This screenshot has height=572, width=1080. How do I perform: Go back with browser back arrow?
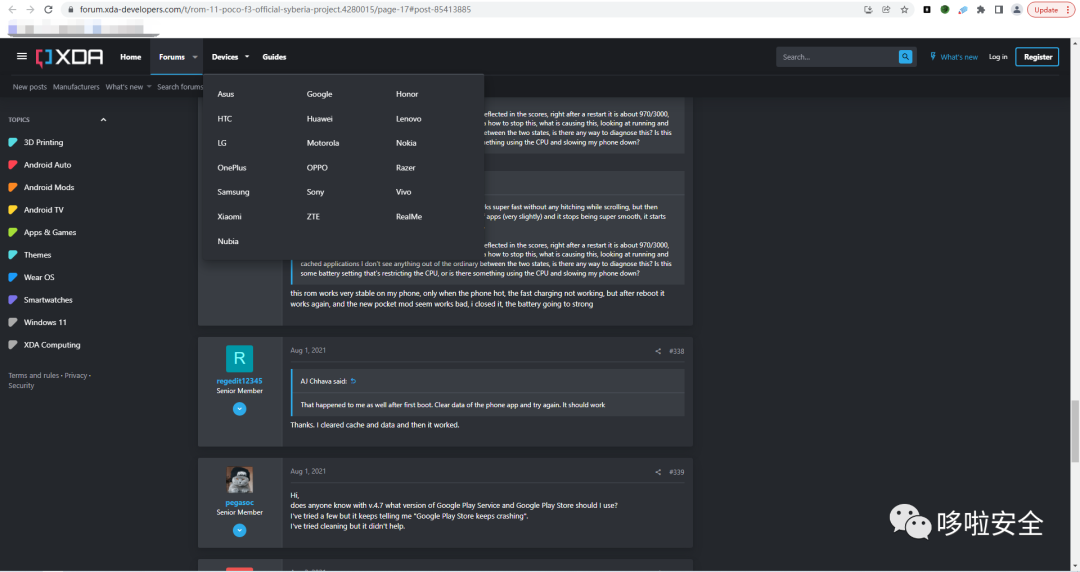(x=12, y=10)
